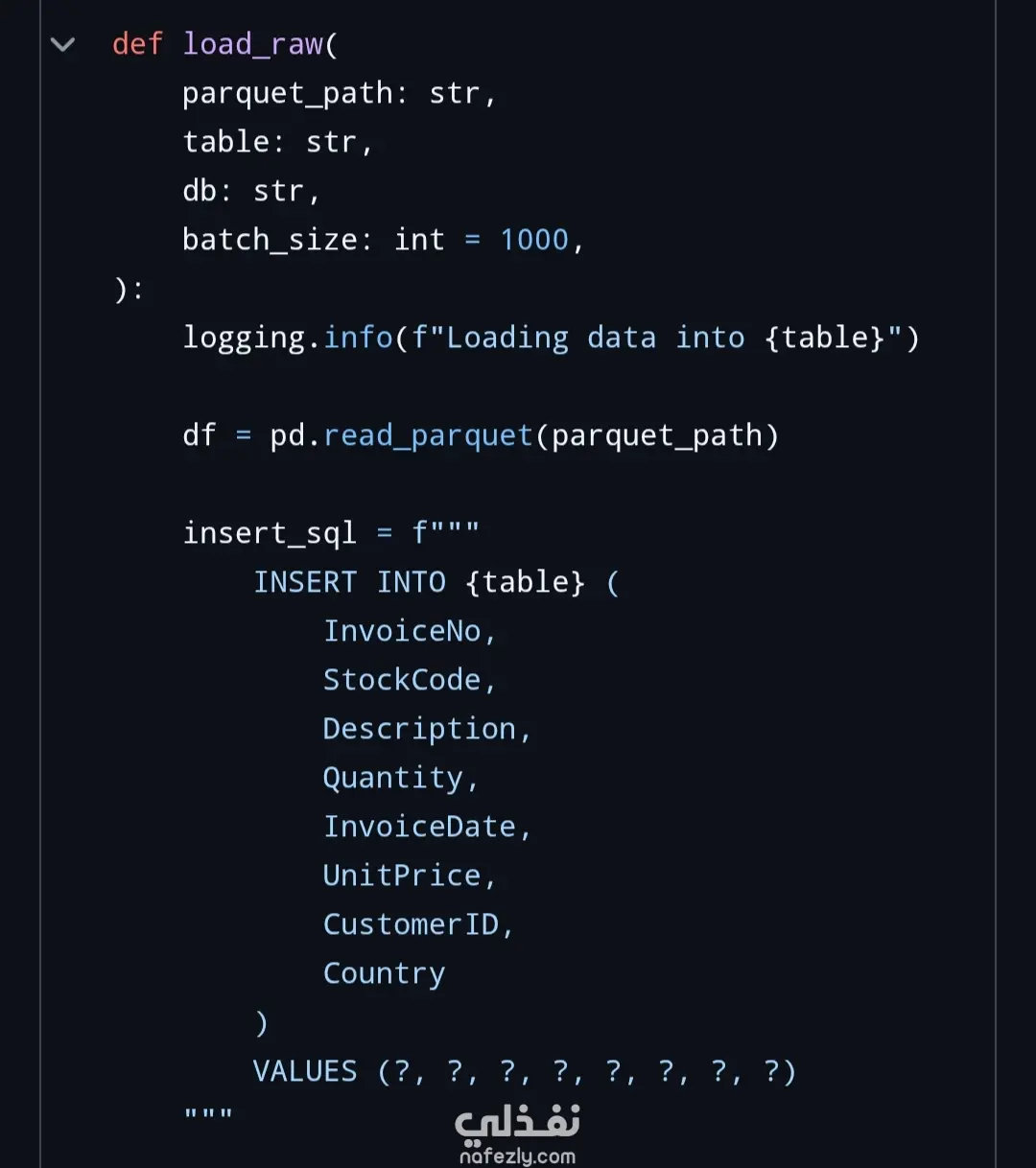Click the batch_size parameter name

click(x=270, y=240)
